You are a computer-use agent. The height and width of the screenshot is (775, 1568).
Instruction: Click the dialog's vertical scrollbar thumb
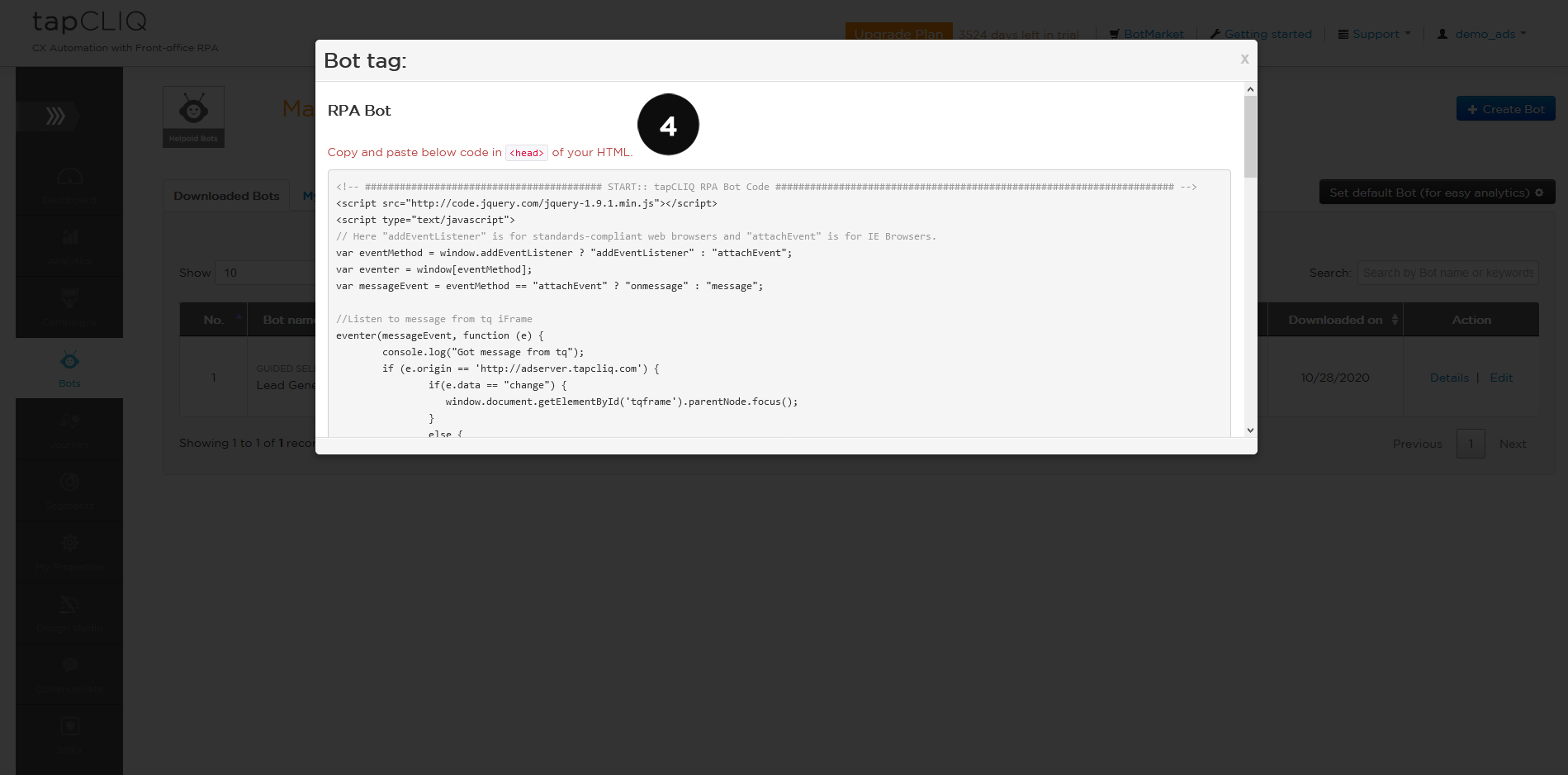(x=1250, y=136)
